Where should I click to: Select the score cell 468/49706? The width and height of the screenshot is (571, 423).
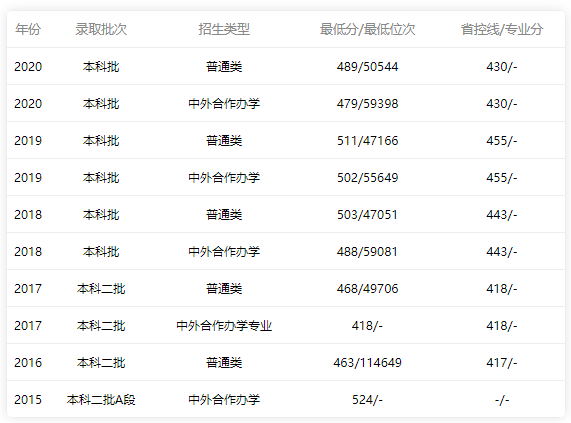[367, 289]
